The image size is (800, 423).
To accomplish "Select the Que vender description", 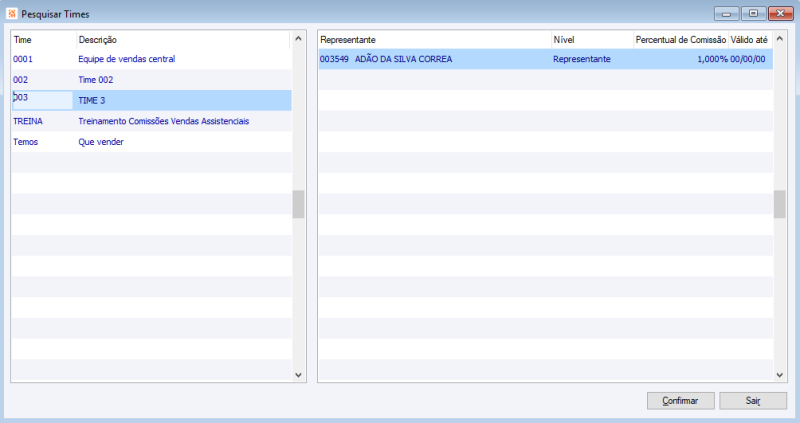I will point(101,142).
